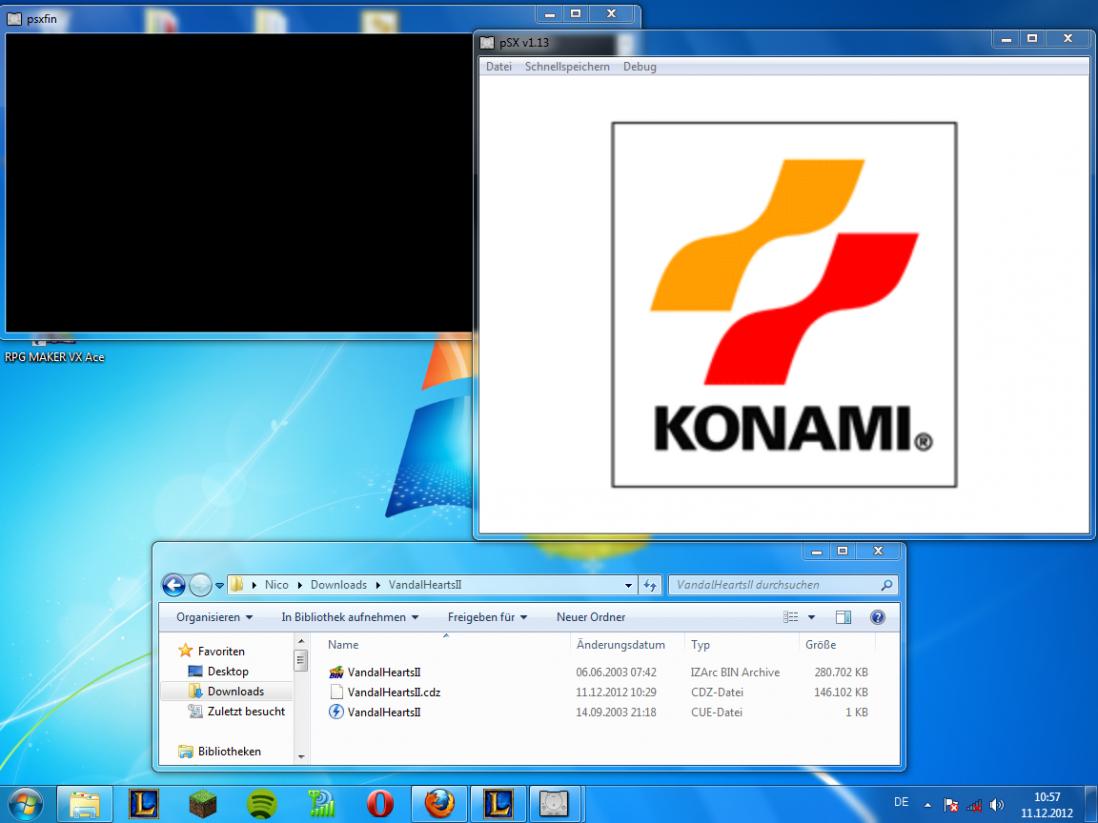1098x823 pixels.
Task: Launch the Opera browser from the taskbar
Action: [380, 803]
